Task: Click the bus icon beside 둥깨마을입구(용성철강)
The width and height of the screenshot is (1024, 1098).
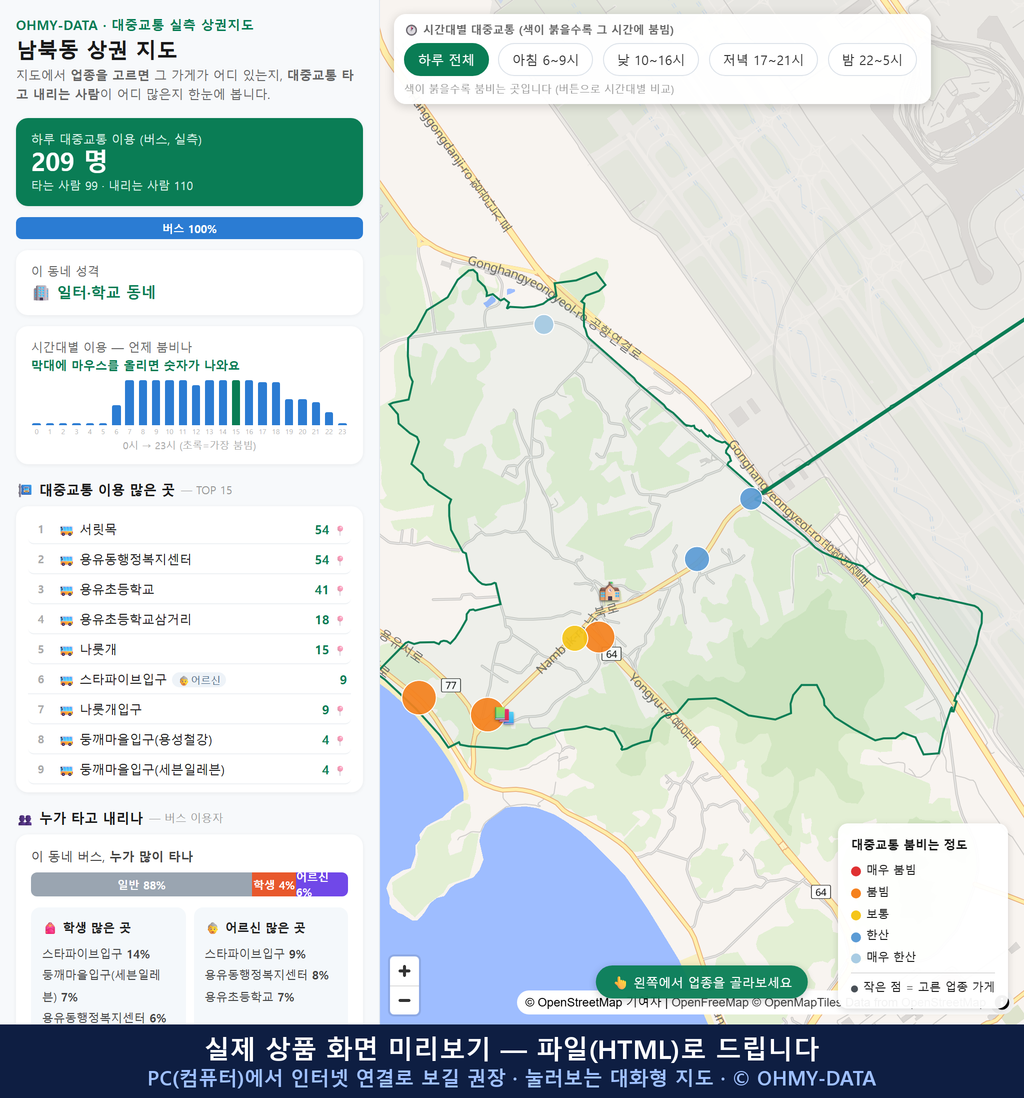Action: point(67,740)
